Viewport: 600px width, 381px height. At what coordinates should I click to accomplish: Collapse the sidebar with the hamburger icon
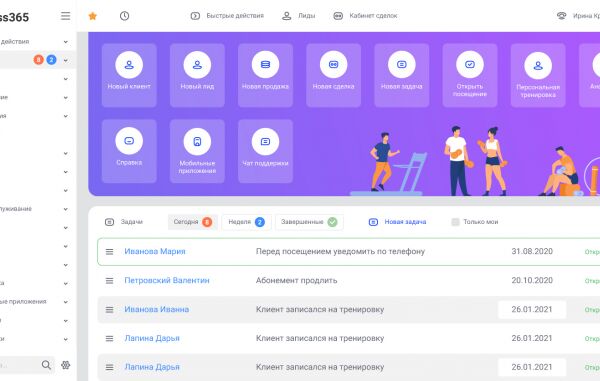point(65,16)
